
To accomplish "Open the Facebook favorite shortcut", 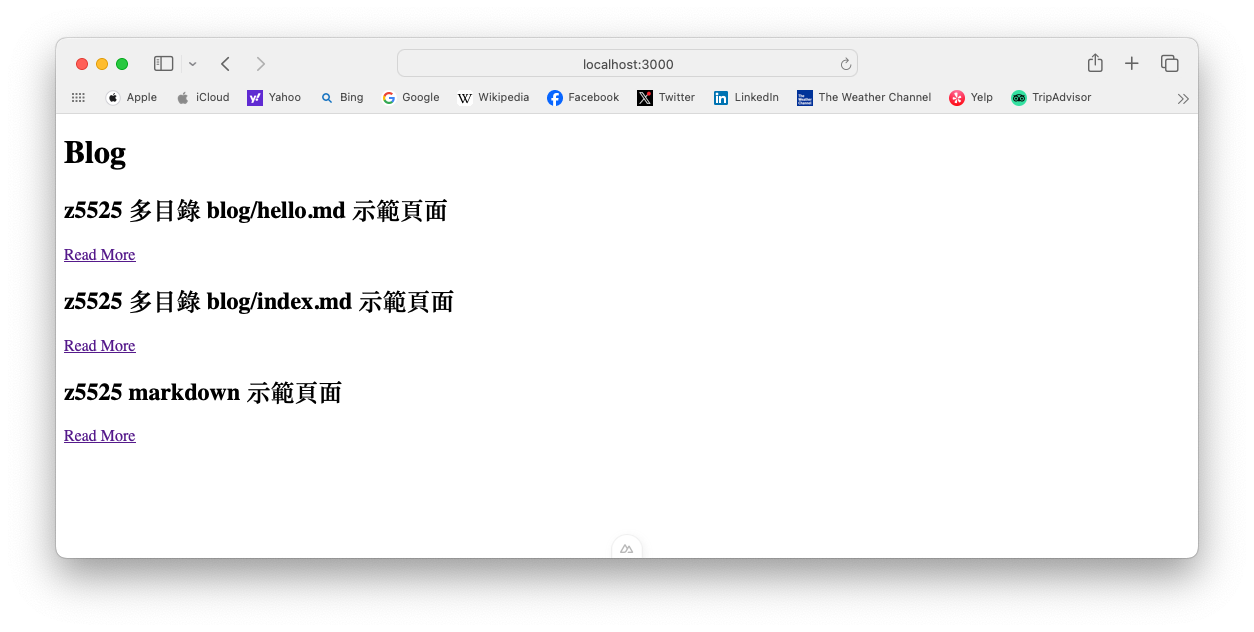I will tap(583, 97).
